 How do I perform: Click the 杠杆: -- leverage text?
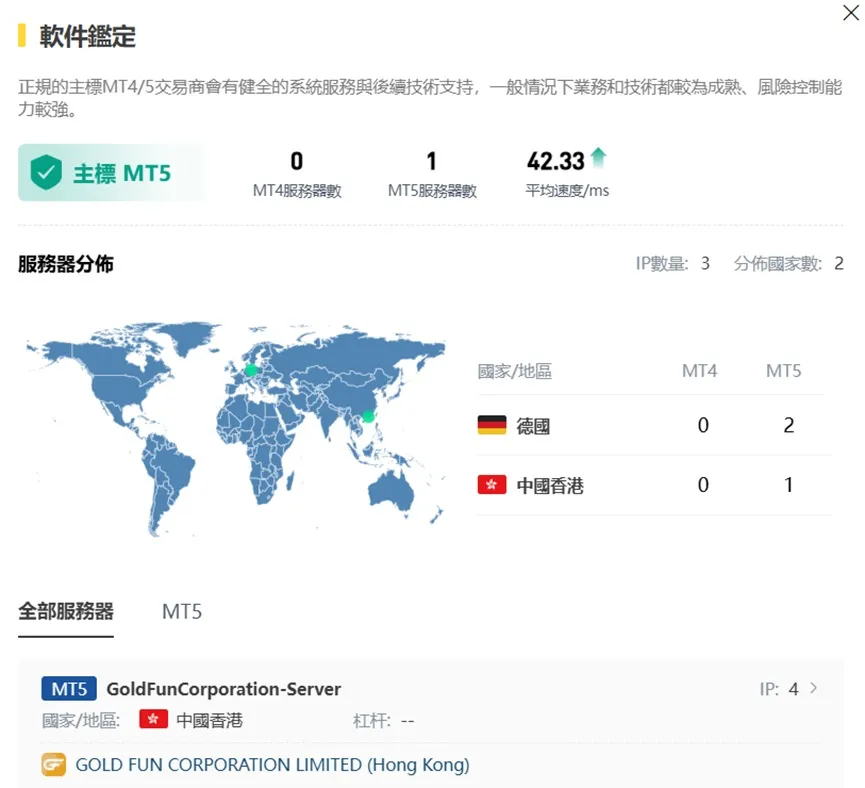(383, 720)
